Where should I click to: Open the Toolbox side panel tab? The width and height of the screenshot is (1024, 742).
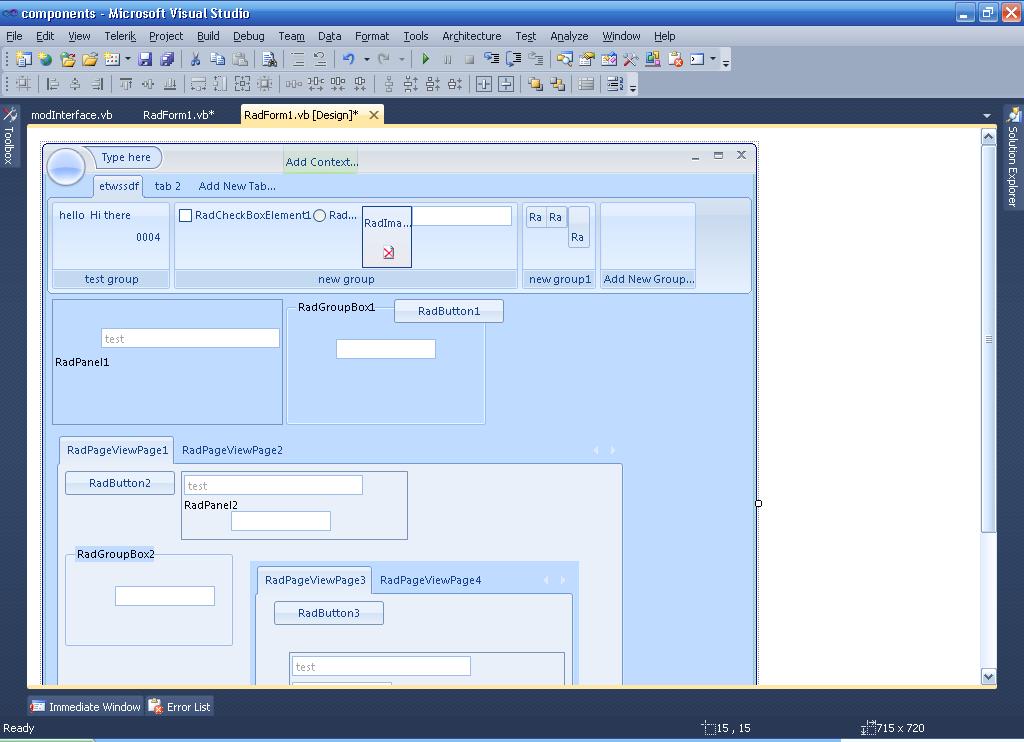pos(9,136)
